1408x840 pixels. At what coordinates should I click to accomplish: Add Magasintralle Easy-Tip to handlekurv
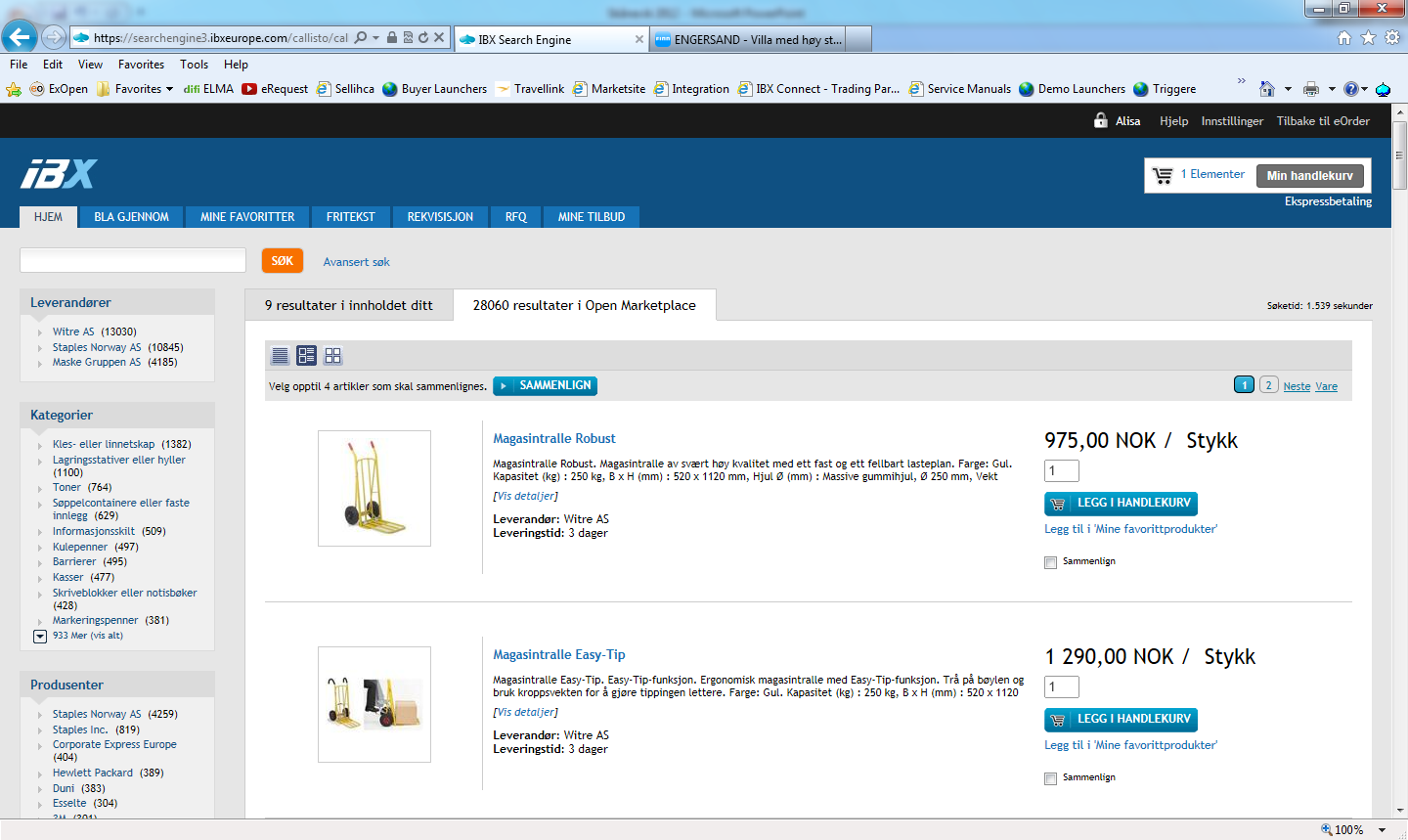tap(1121, 720)
